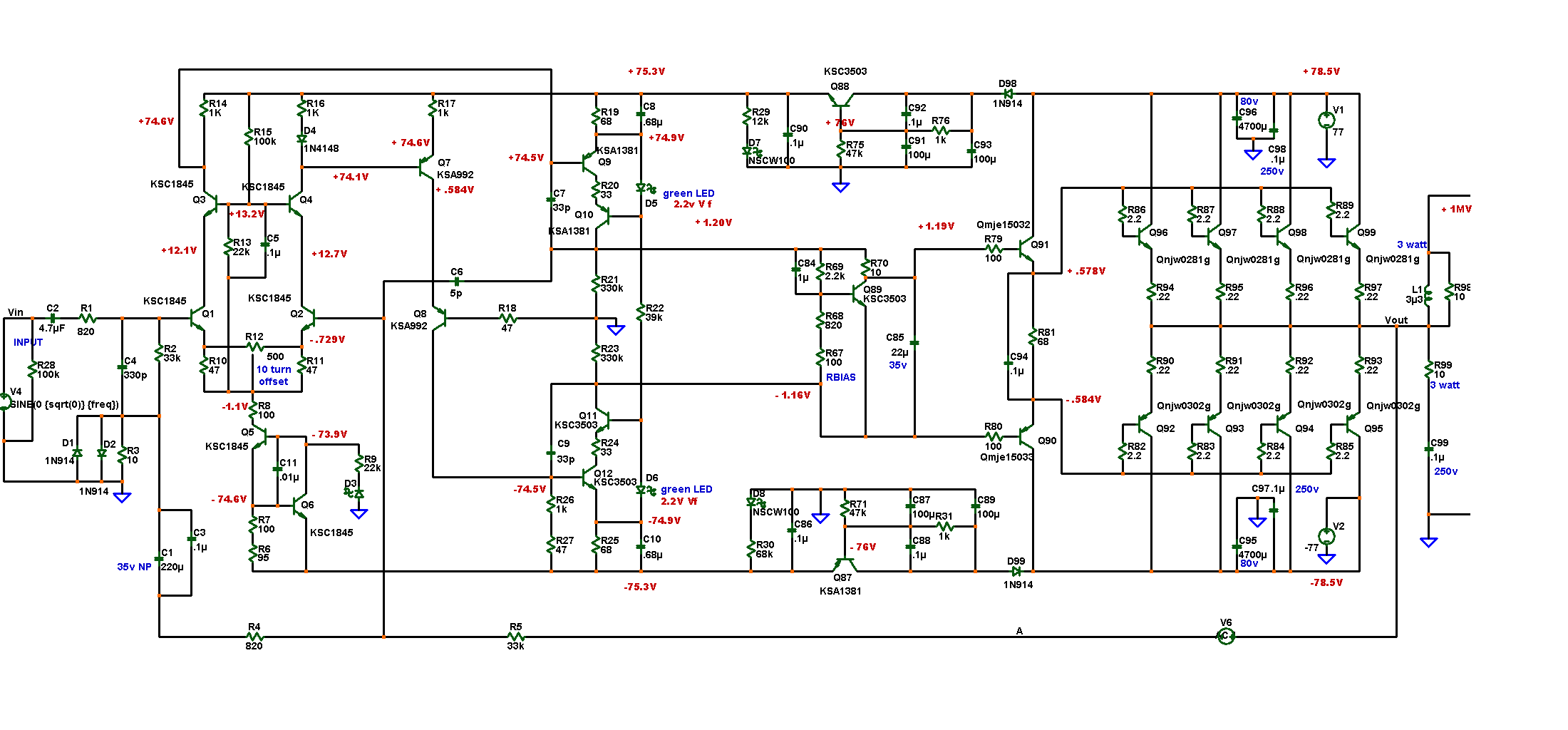The image size is (1568, 730).
Task: Select the Q3 cascode transistor symbol
Action: [210, 203]
